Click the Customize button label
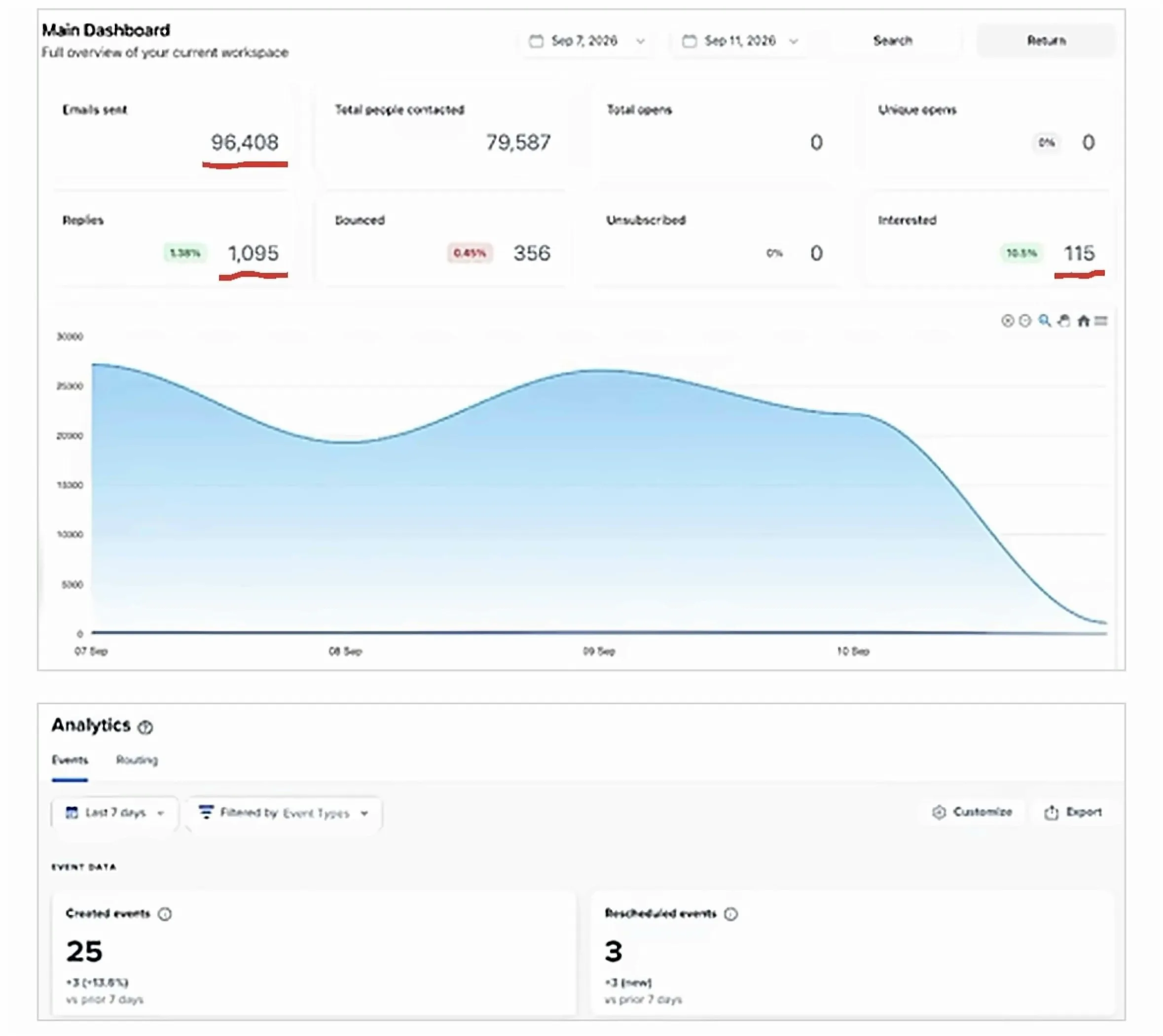The width and height of the screenshot is (1163, 1036). [x=982, y=813]
